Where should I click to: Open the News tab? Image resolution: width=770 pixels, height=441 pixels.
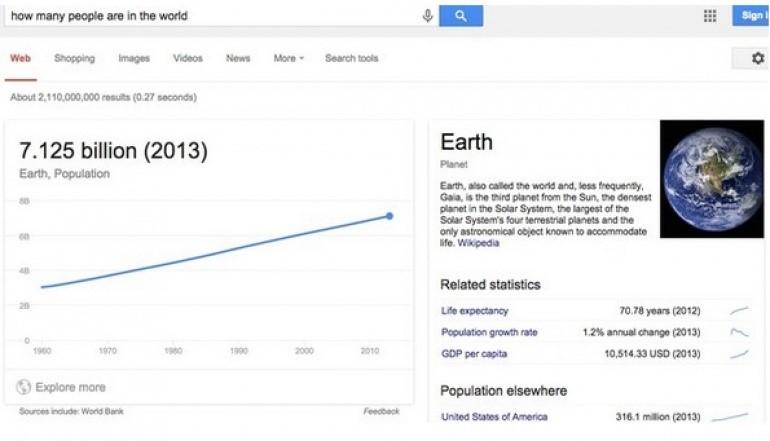[x=238, y=59]
